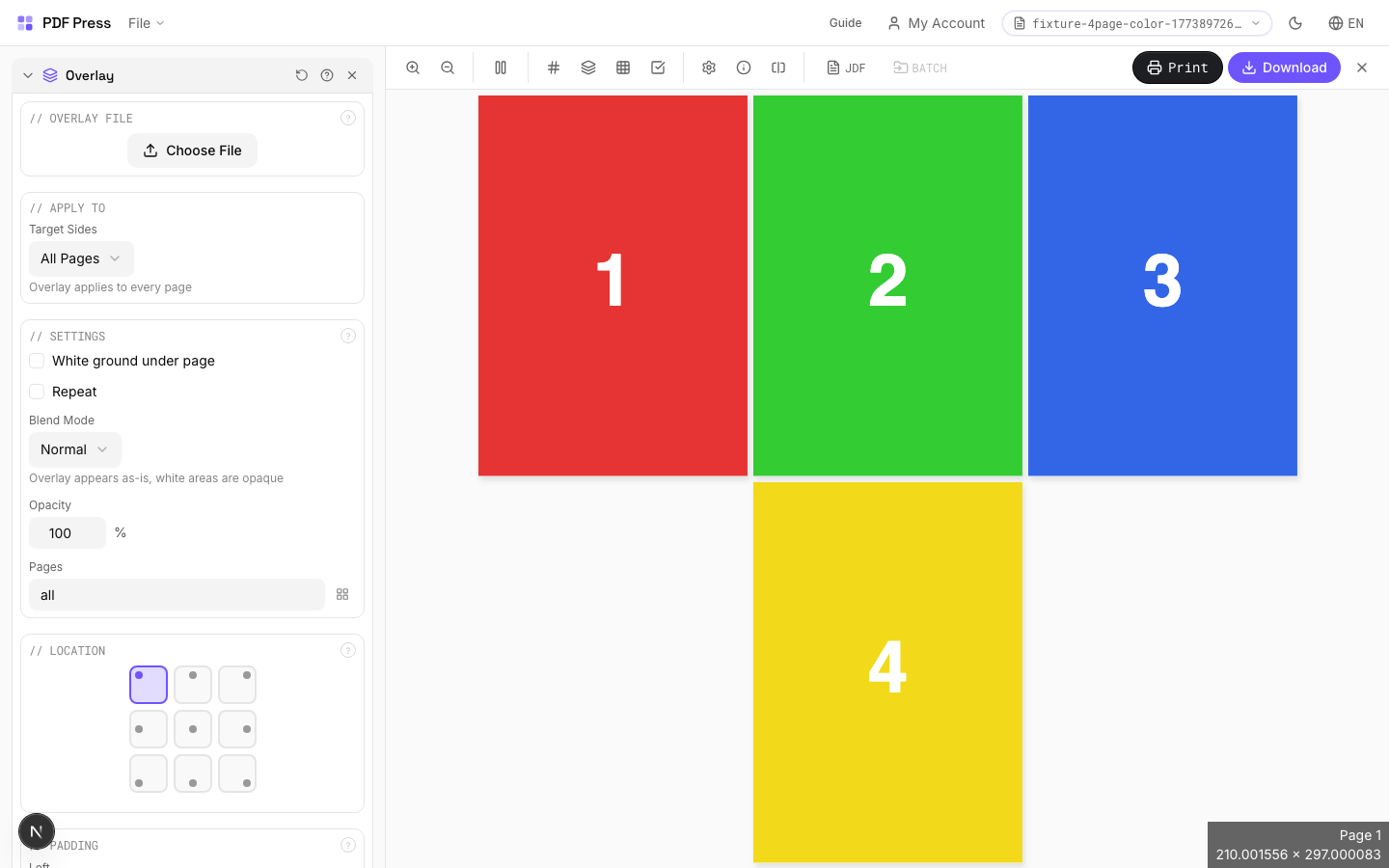Click the Print button
Viewport: 1389px width, 868px height.
[1177, 68]
